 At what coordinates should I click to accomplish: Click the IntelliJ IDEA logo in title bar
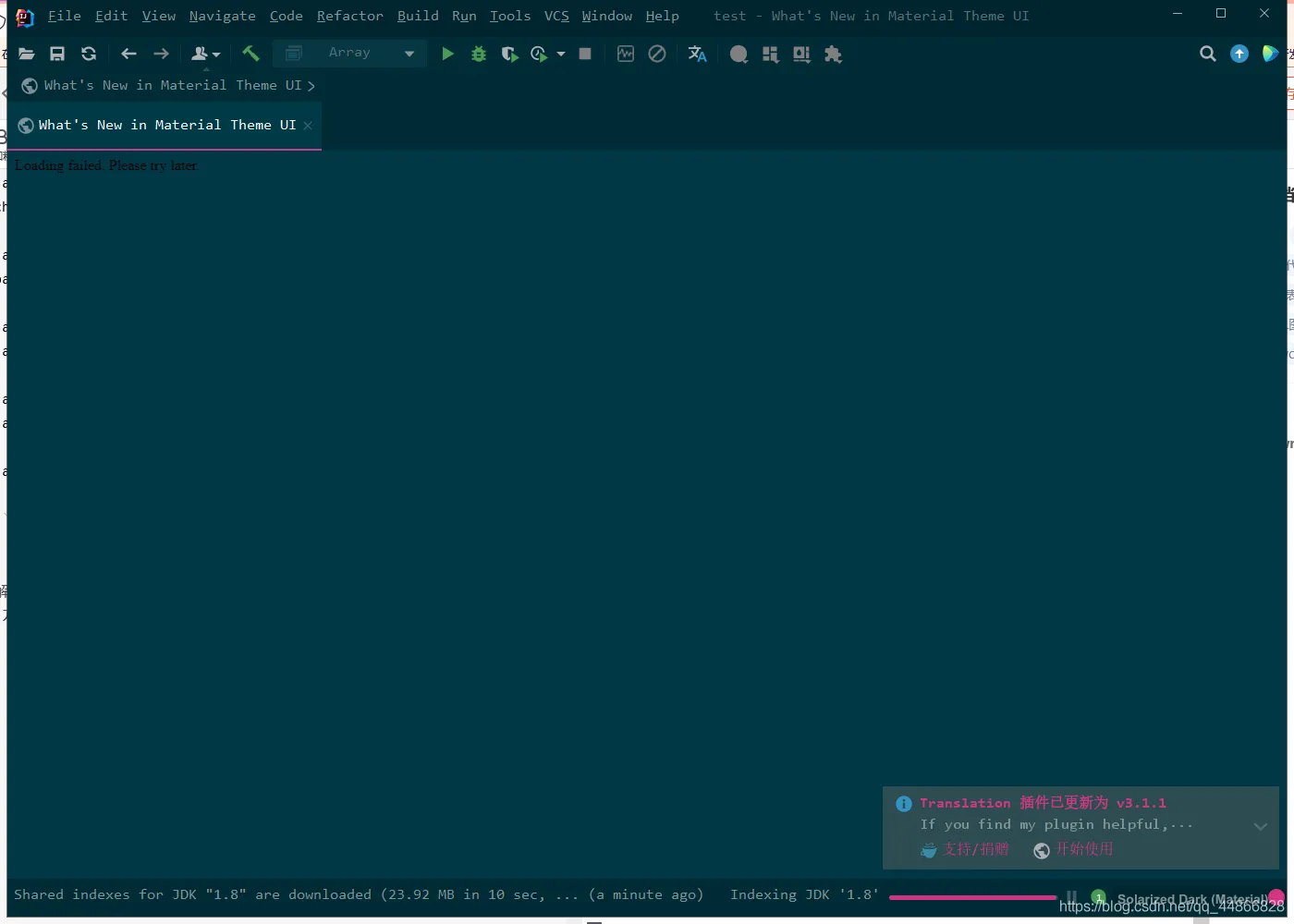[x=25, y=17]
